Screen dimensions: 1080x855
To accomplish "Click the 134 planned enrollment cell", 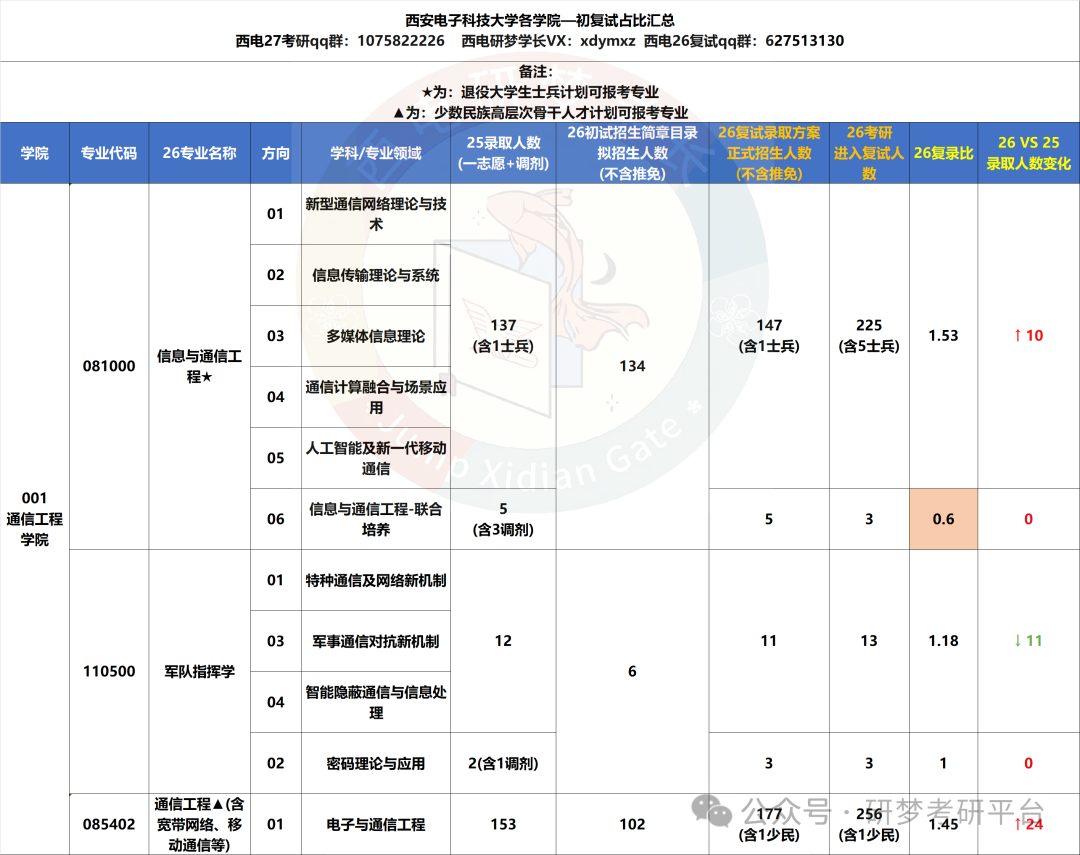I will pos(632,366).
